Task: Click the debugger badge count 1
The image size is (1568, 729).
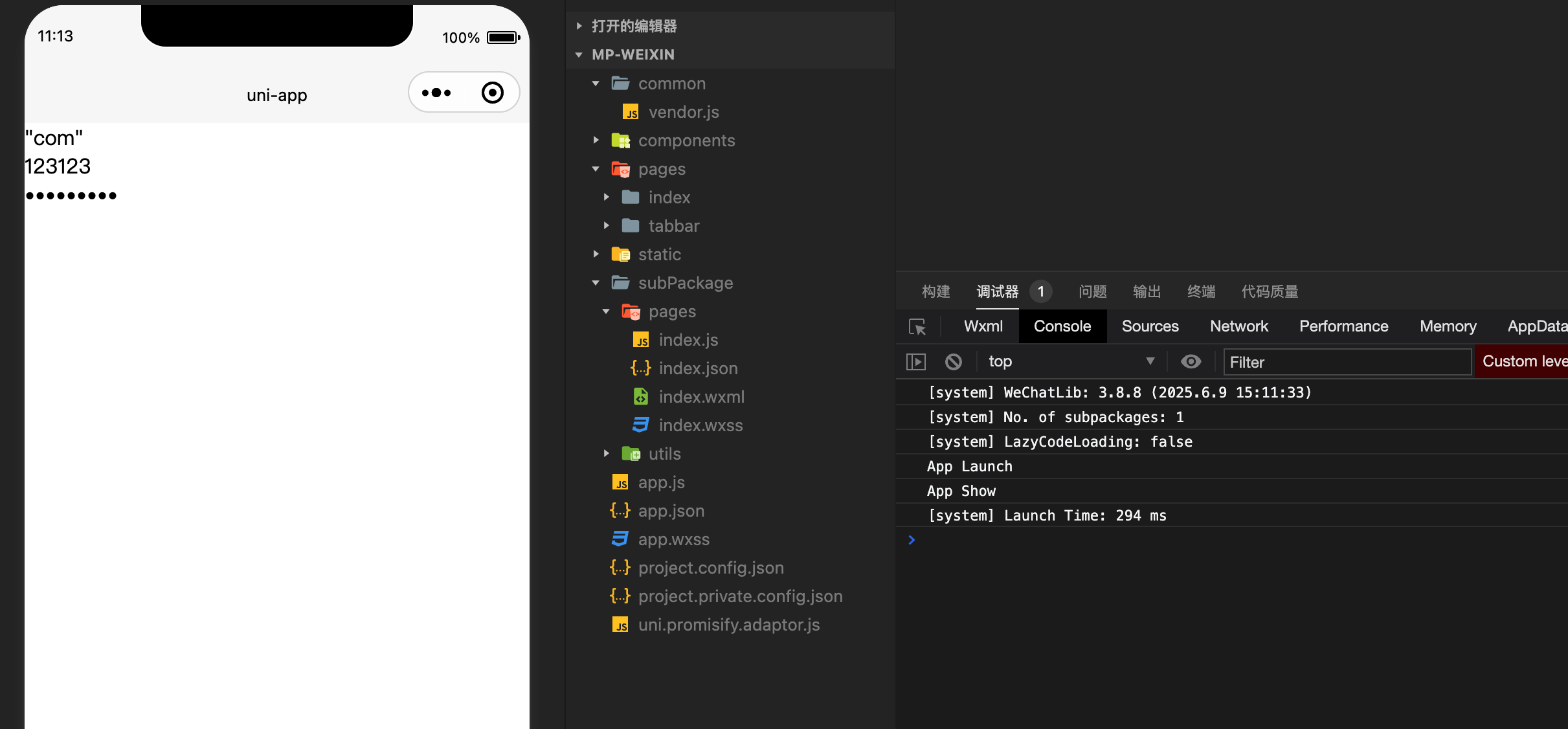Action: coord(1040,291)
